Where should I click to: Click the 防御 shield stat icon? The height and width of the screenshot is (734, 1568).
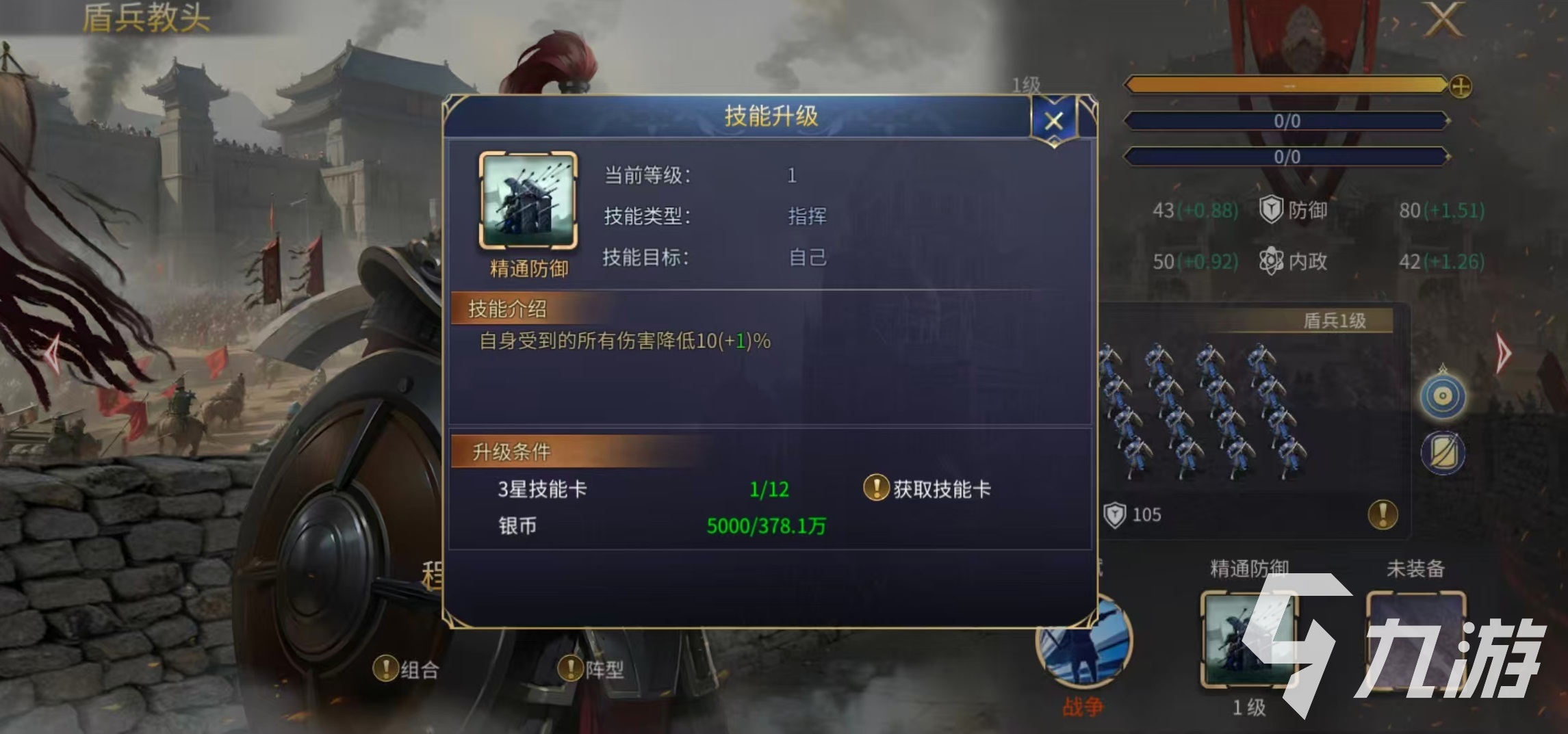[x=1271, y=209]
